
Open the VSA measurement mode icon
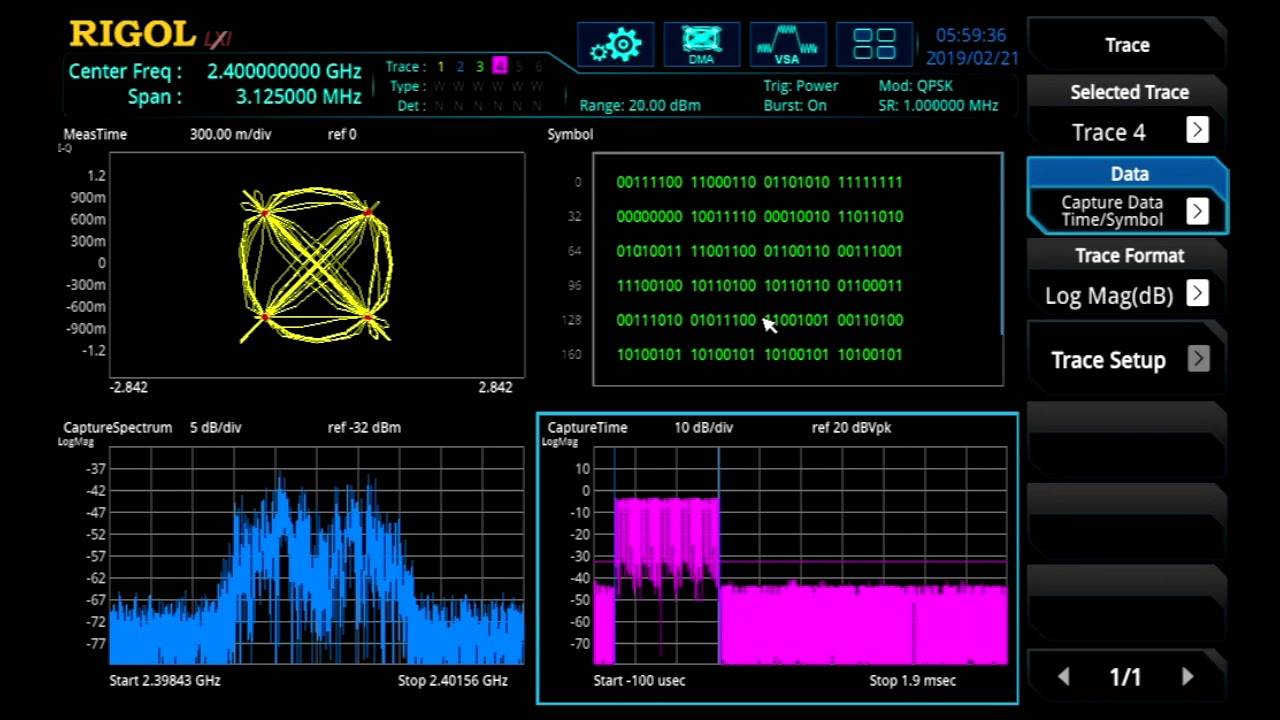click(x=788, y=45)
